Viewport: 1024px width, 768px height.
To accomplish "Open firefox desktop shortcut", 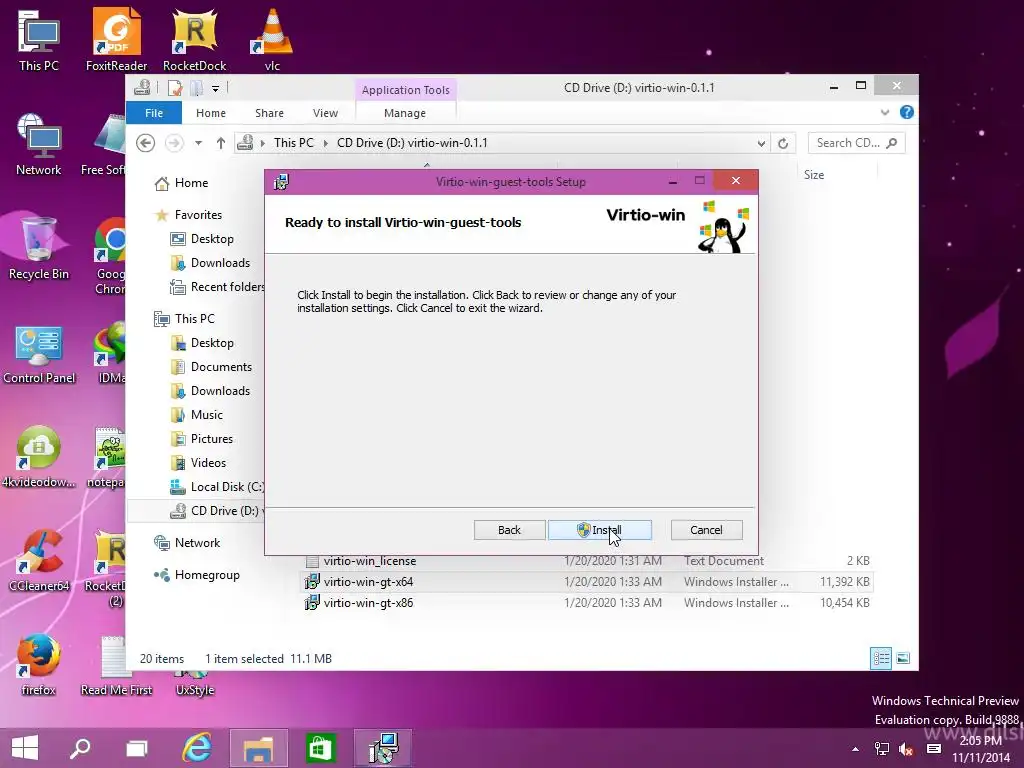I will tap(38, 665).
